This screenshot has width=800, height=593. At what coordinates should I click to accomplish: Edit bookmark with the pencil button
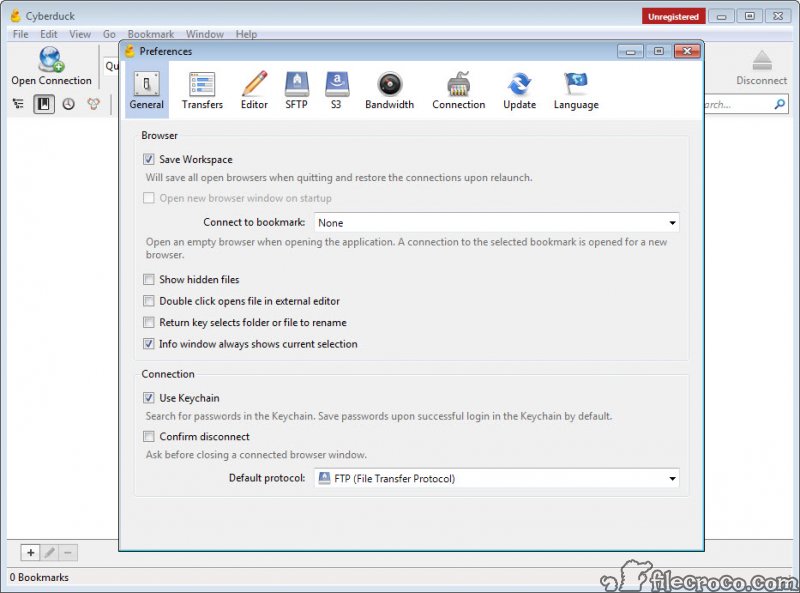pos(49,553)
